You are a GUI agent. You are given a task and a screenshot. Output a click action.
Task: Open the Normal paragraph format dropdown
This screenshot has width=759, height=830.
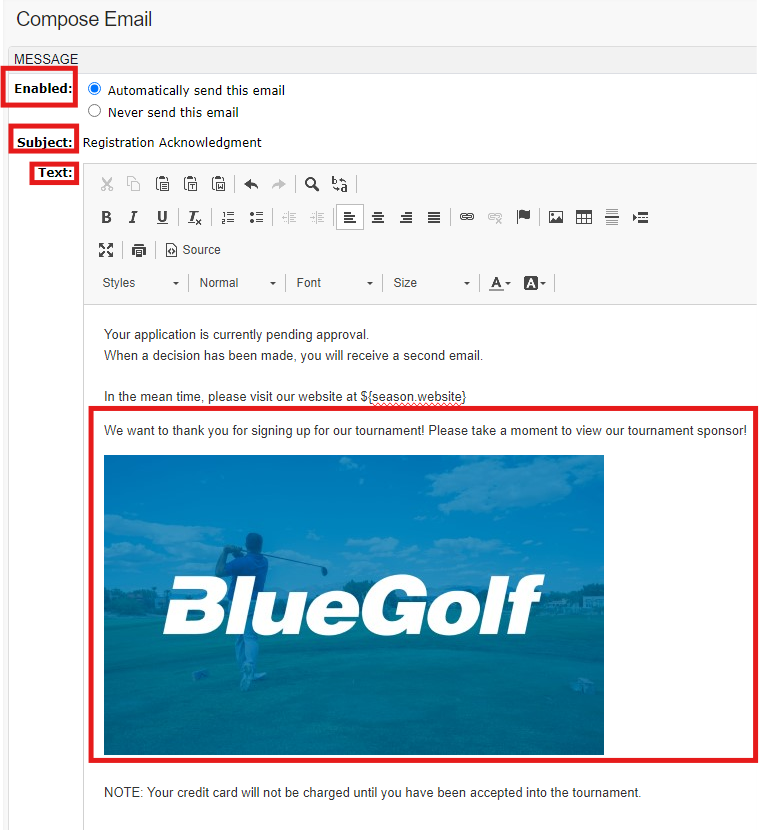(238, 283)
